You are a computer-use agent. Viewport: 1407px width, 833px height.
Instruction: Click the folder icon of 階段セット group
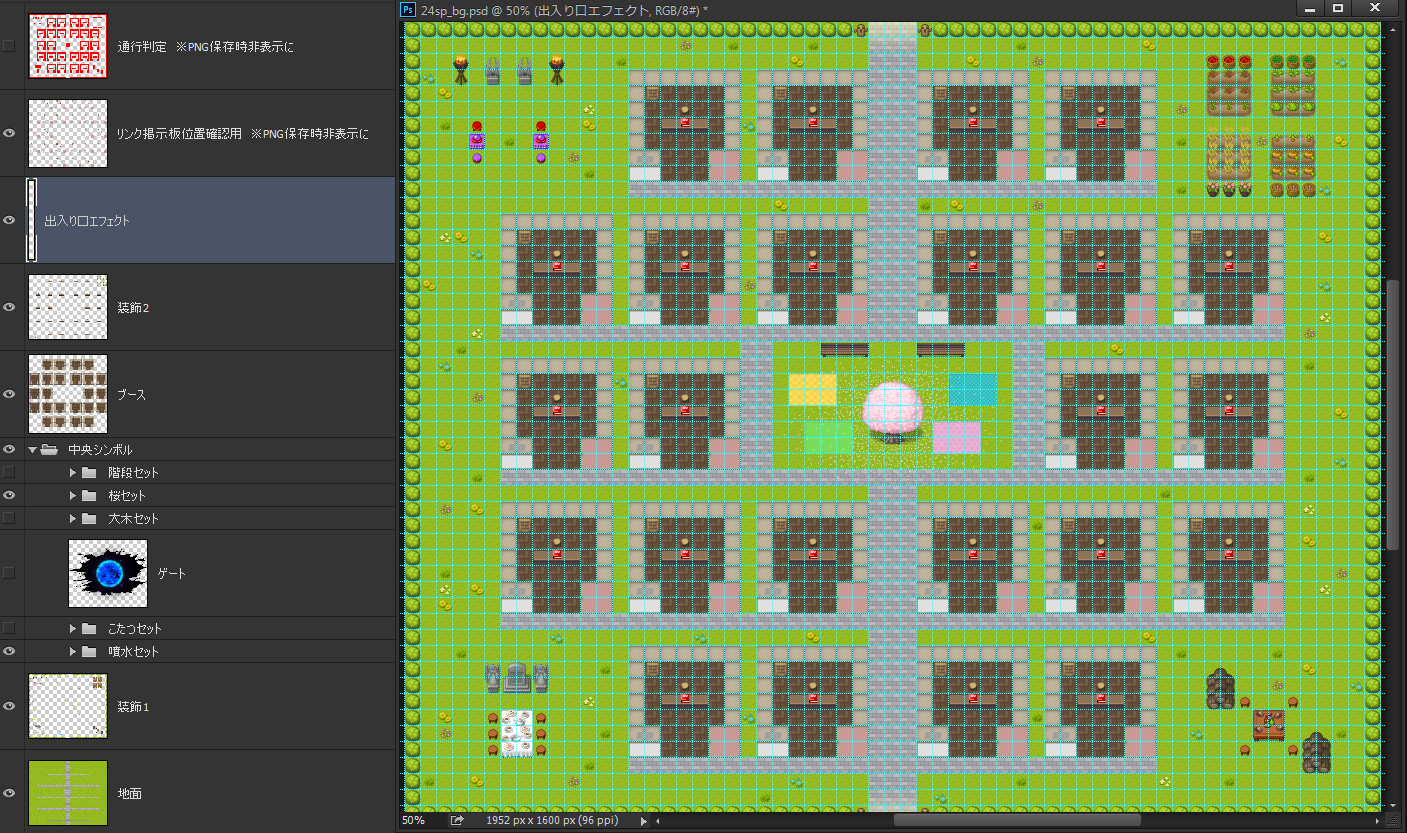pyautogui.click(x=89, y=472)
